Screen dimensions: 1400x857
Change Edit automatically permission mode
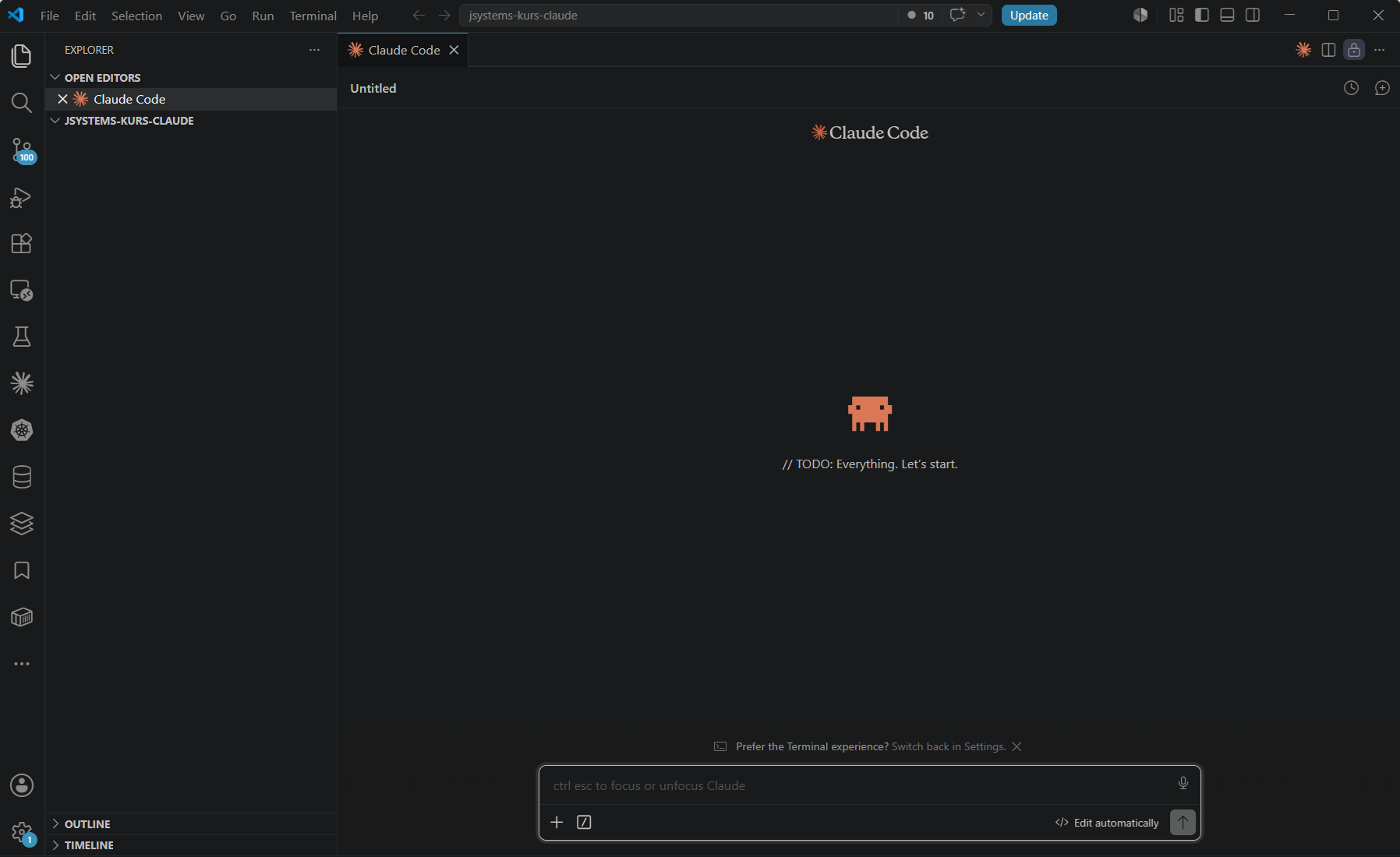(x=1107, y=823)
